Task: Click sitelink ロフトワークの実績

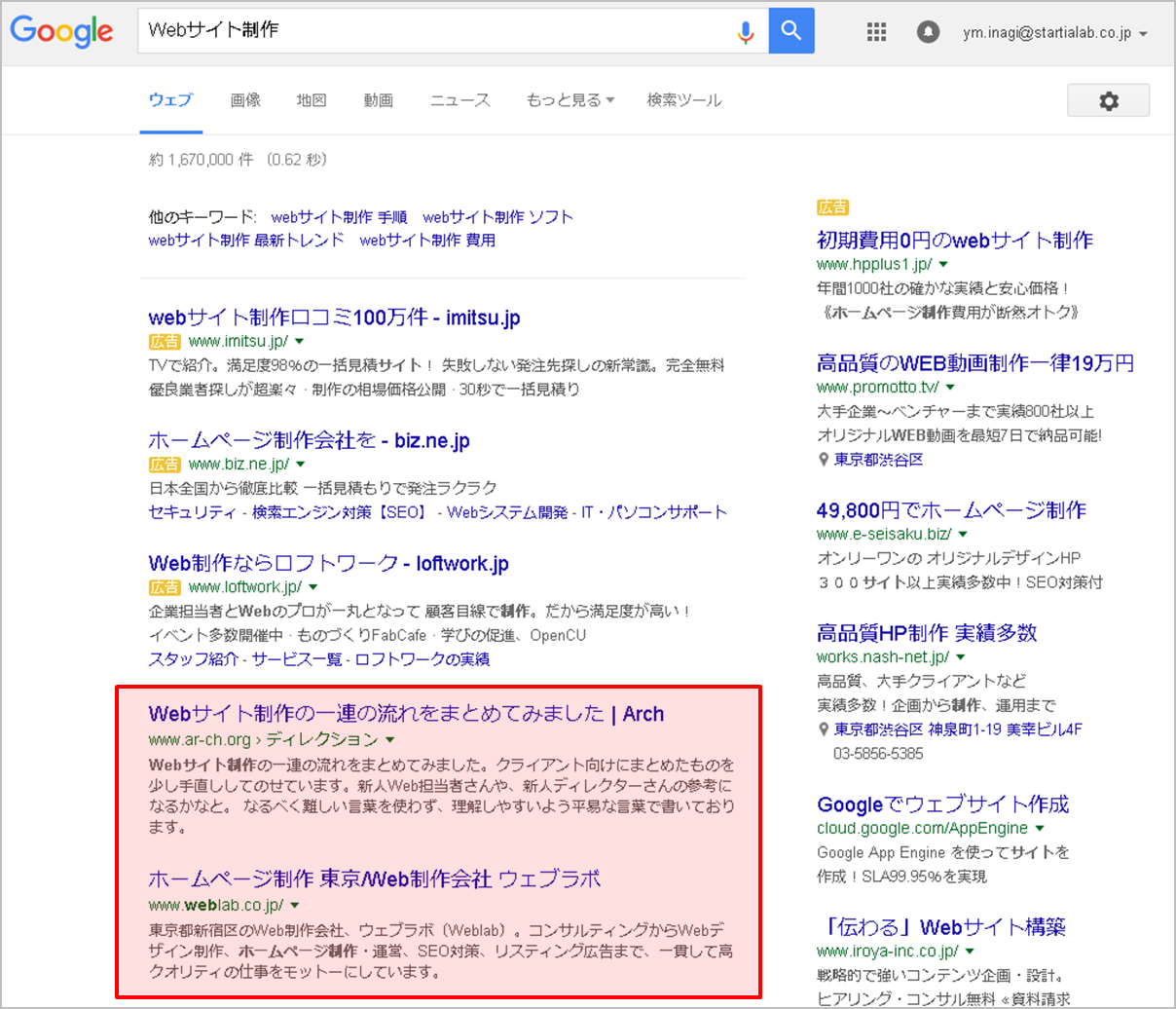Action: coord(423,659)
